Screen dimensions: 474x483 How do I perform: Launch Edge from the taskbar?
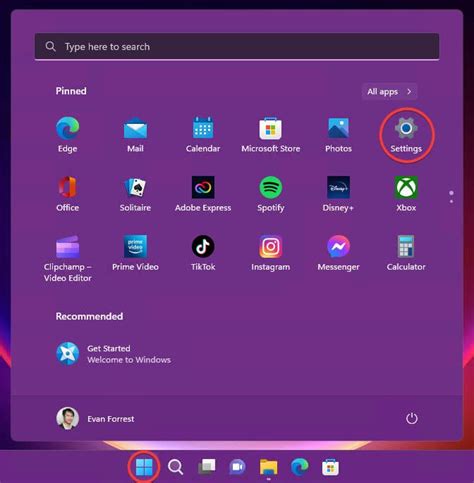pyautogui.click(x=300, y=467)
